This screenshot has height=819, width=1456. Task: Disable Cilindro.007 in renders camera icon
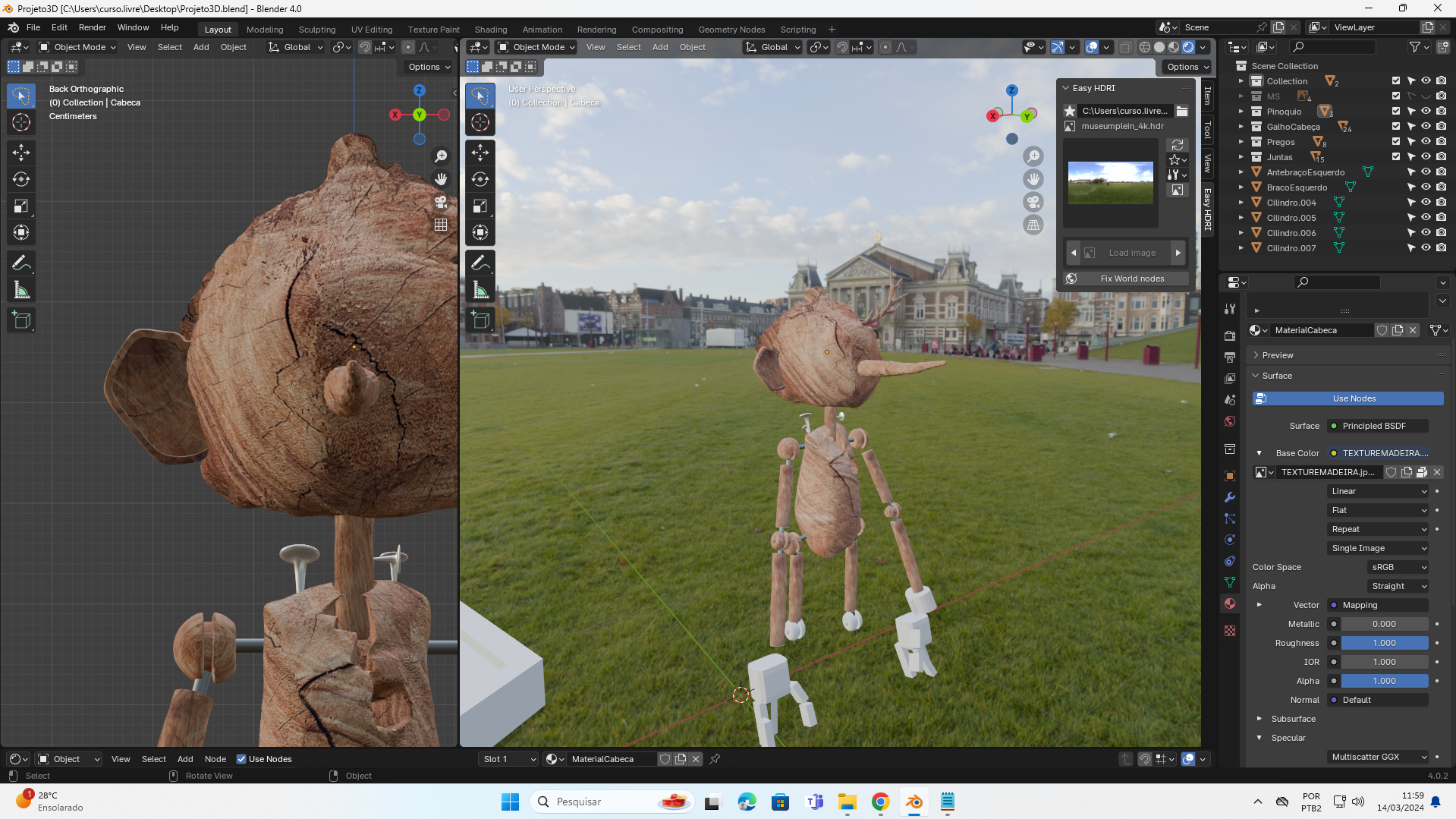1442,248
